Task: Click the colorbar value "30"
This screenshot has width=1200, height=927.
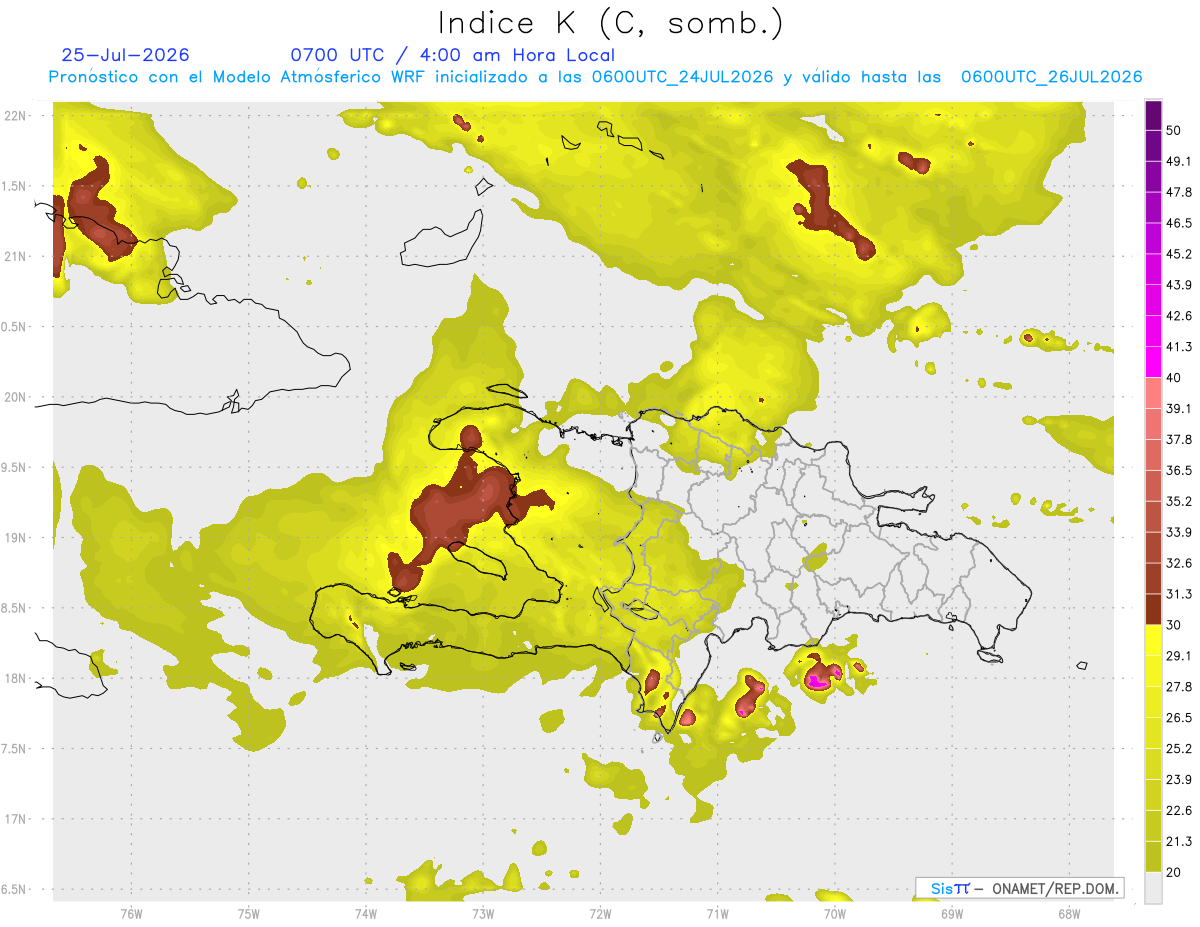Action: (x=1175, y=625)
